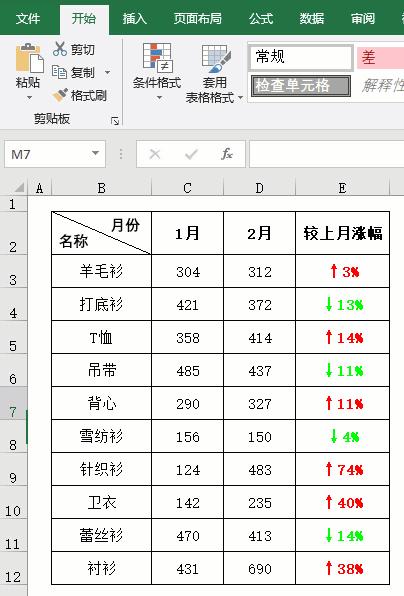The image size is (404, 596).
Task: Click the formula bar cancel X
Action: tap(155, 154)
